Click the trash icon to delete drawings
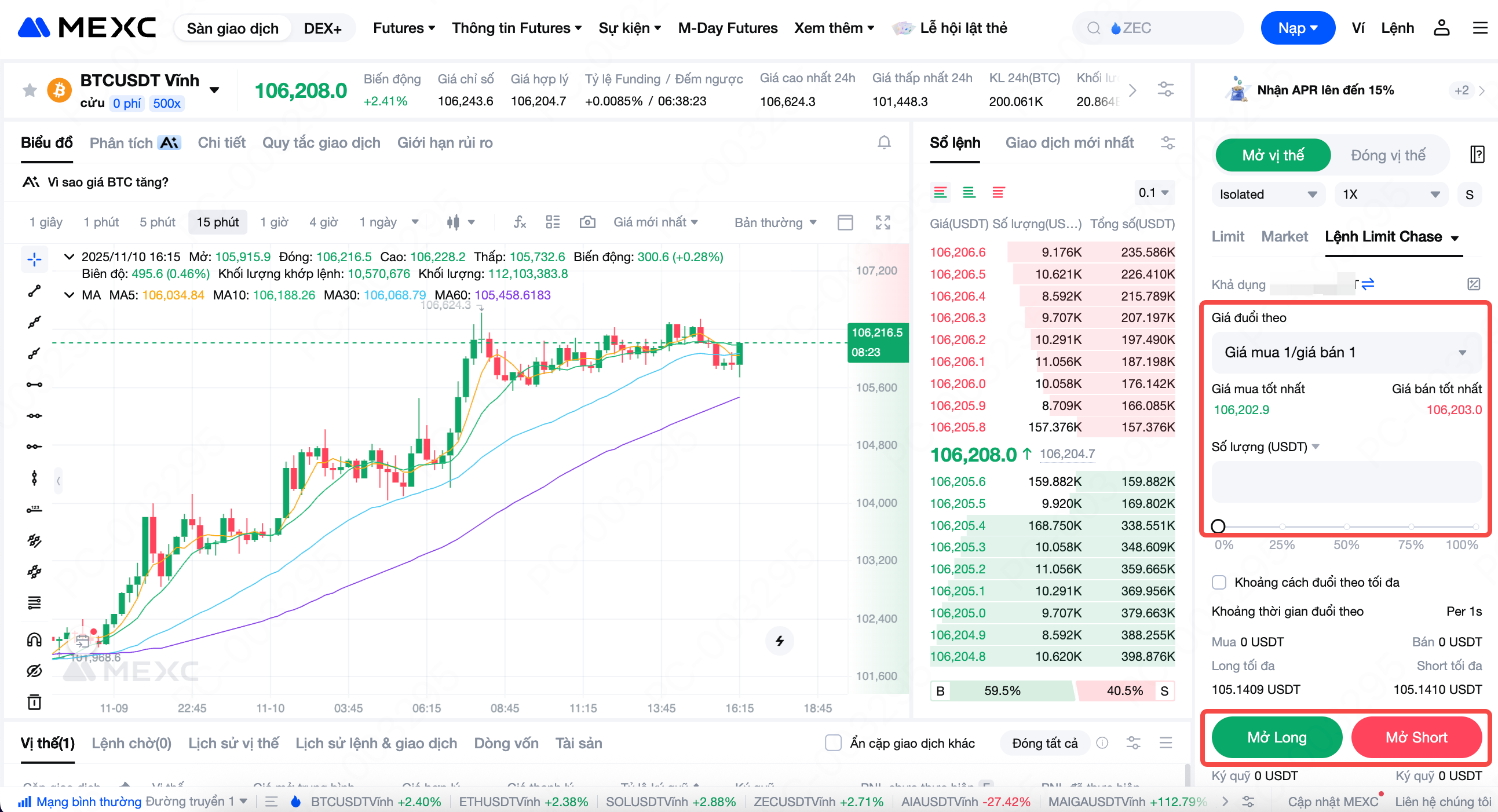The image size is (1498, 812). pyautogui.click(x=34, y=702)
